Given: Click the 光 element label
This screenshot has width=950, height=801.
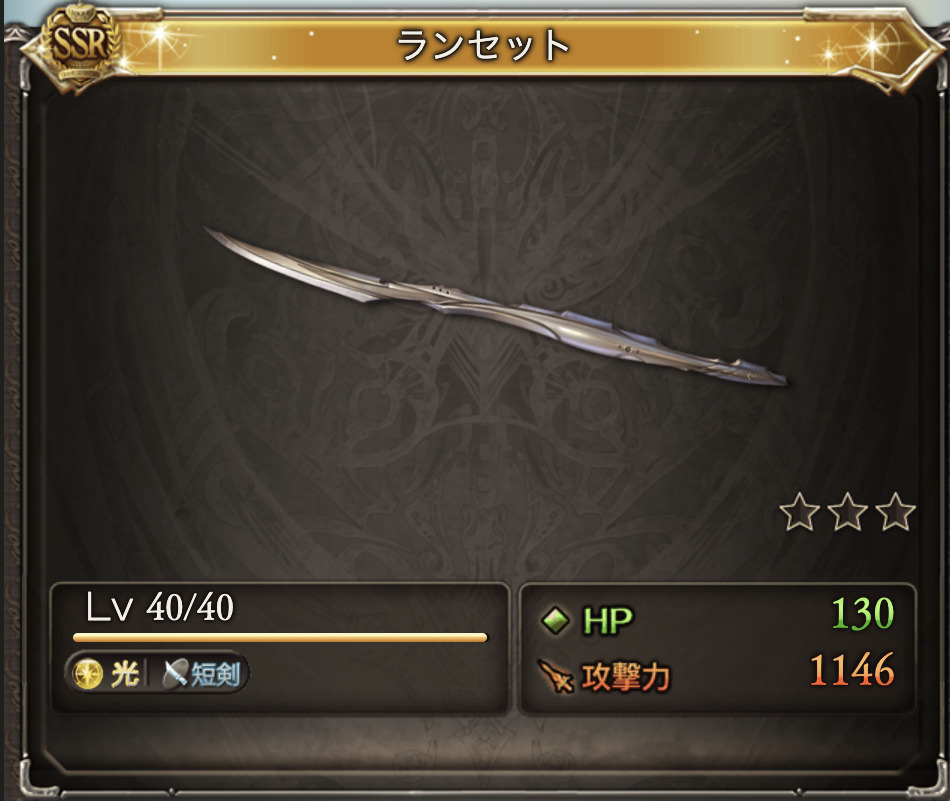Looking at the screenshot, I should [x=124, y=674].
